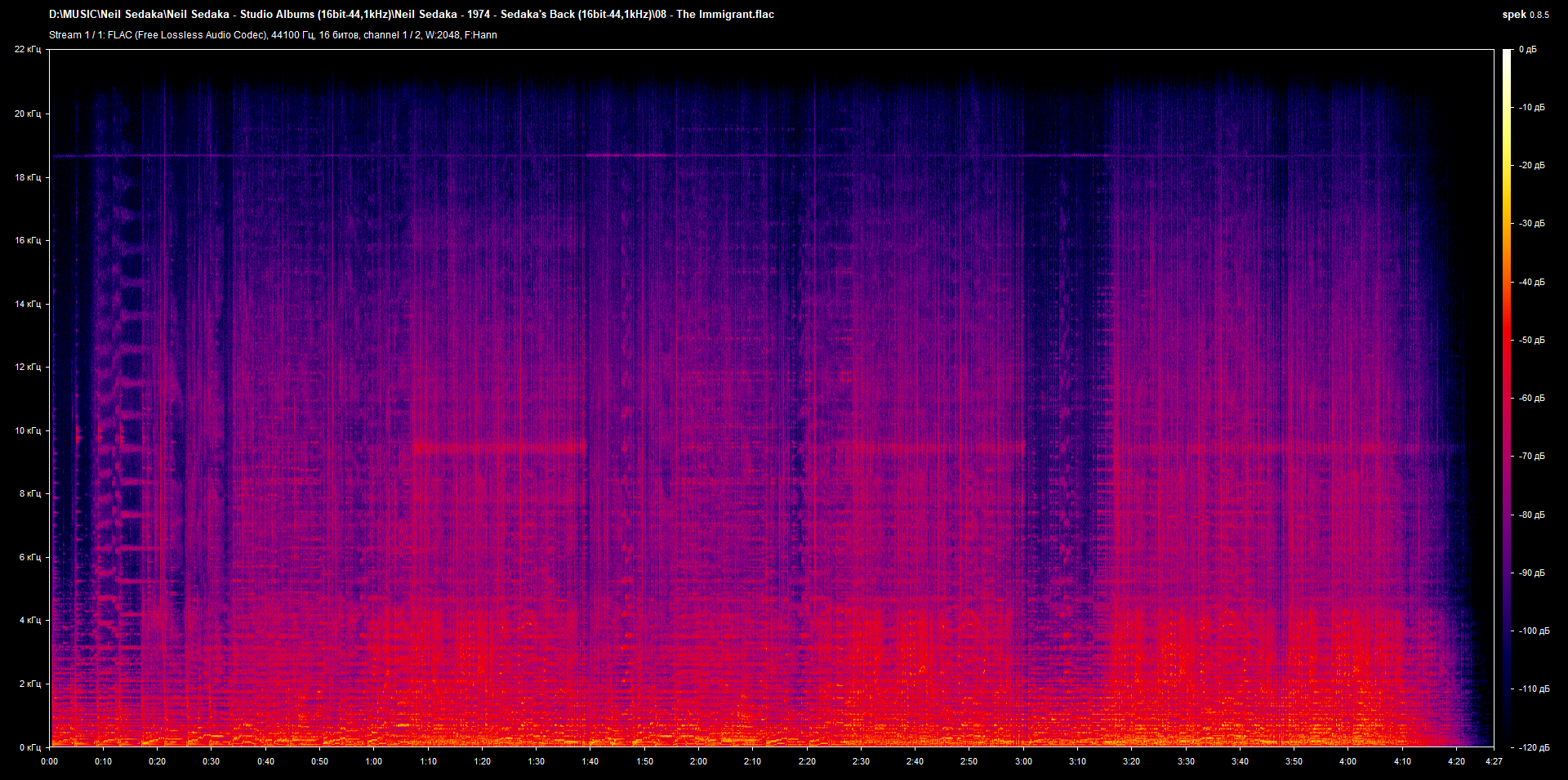Click the -30 дБ color scale label
The image size is (1568, 780).
coord(1530,223)
